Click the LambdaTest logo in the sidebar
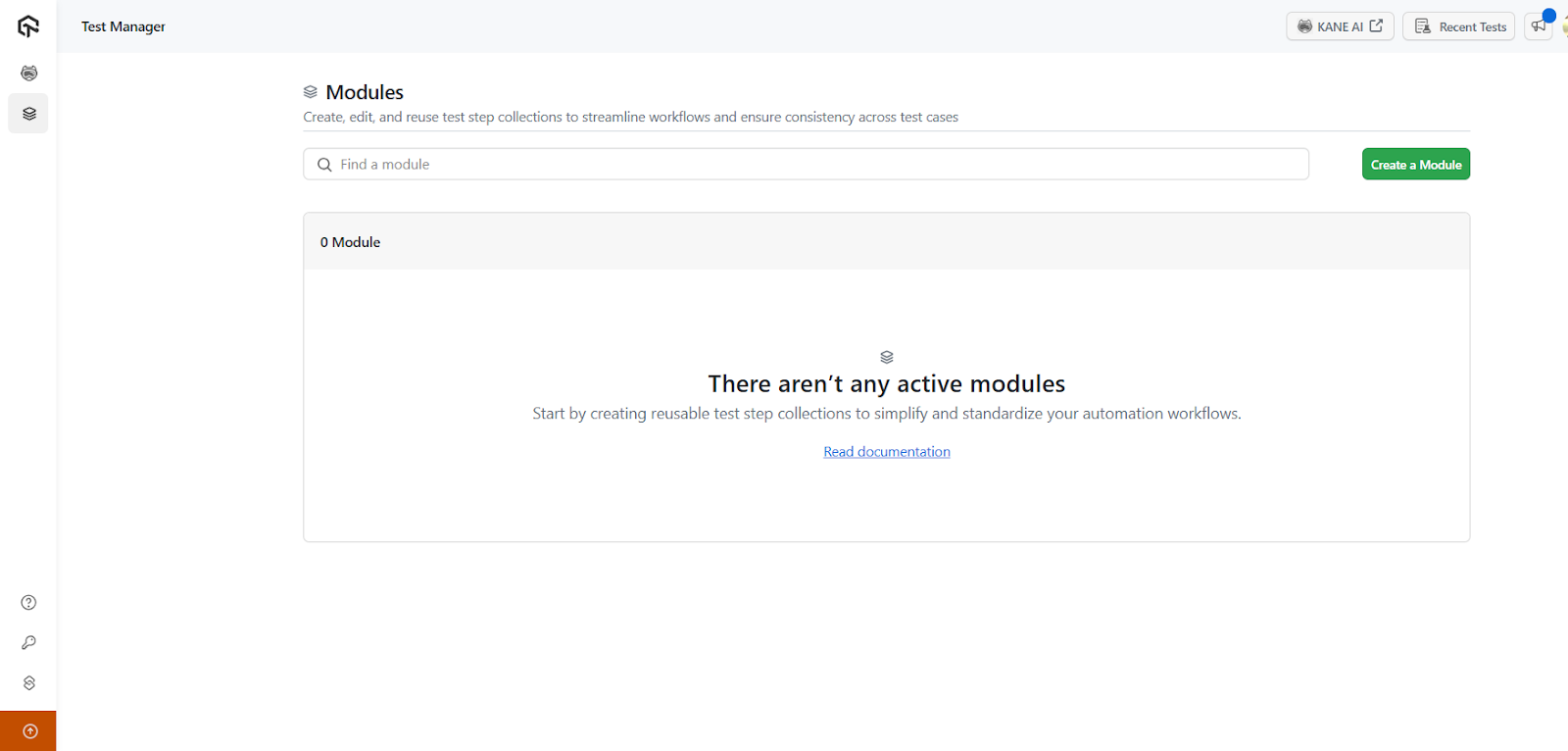Image resolution: width=1568 pixels, height=751 pixels. click(28, 26)
